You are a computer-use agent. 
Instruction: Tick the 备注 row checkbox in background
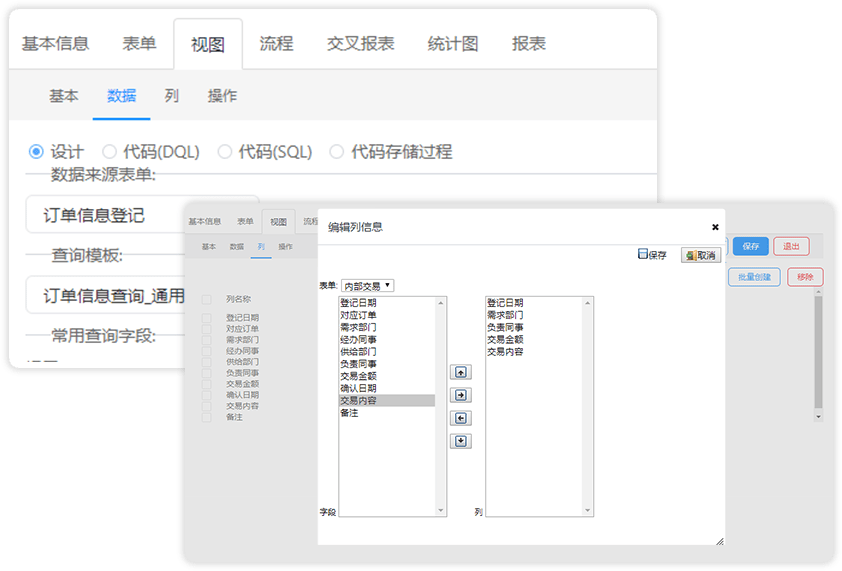207,417
